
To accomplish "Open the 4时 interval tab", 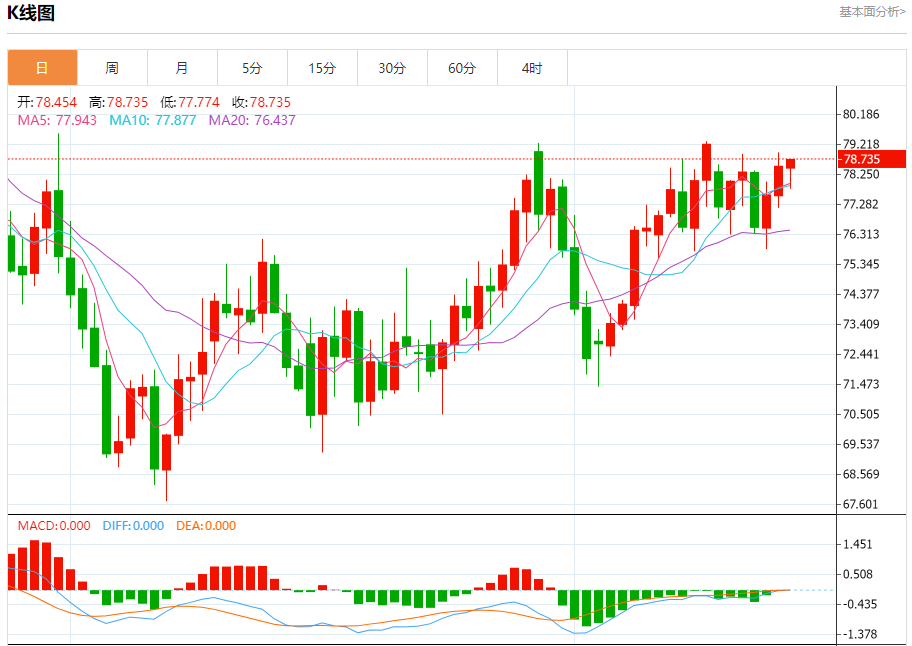I will pyautogui.click(x=532, y=68).
